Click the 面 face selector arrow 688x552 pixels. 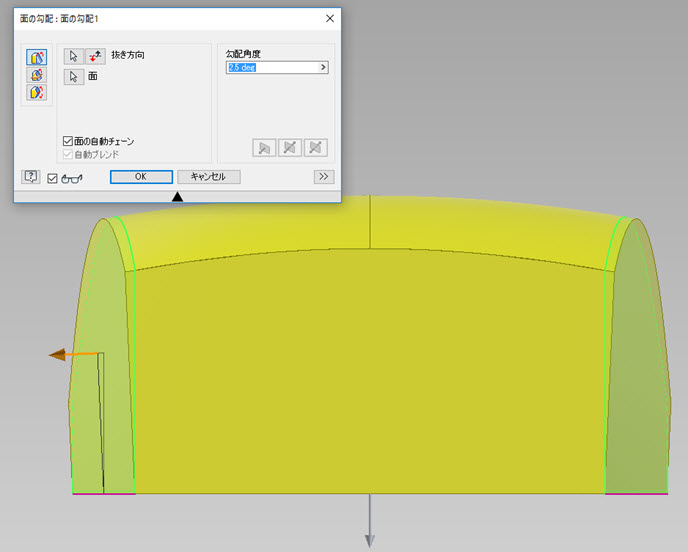click(74, 77)
